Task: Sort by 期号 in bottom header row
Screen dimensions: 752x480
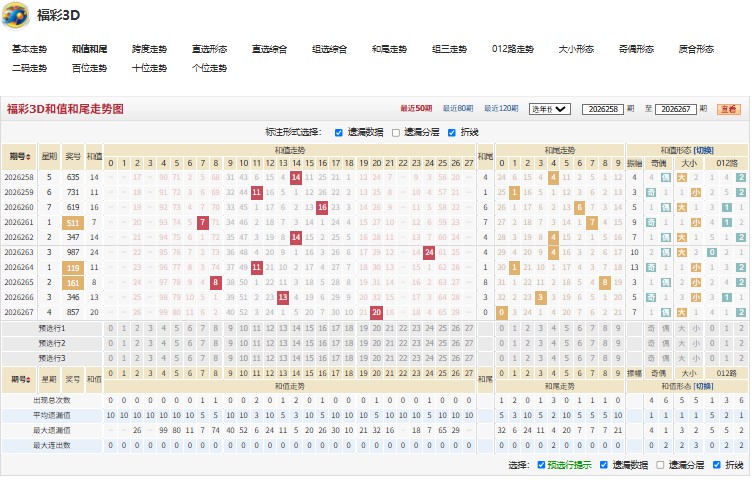Action: tap(20, 379)
